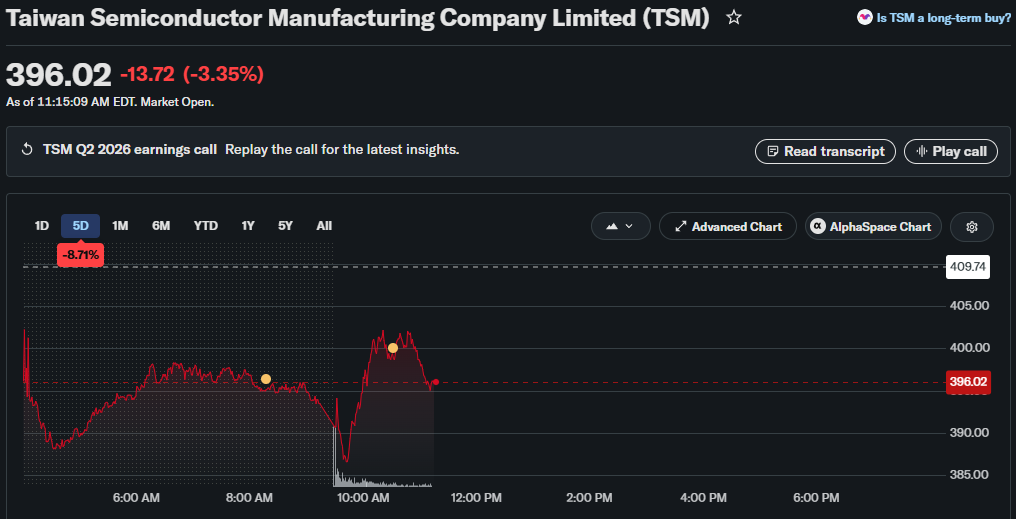Click the orange event marker near 10:30 AM
This screenshot has width=1016, height=519.
(393, 348)
